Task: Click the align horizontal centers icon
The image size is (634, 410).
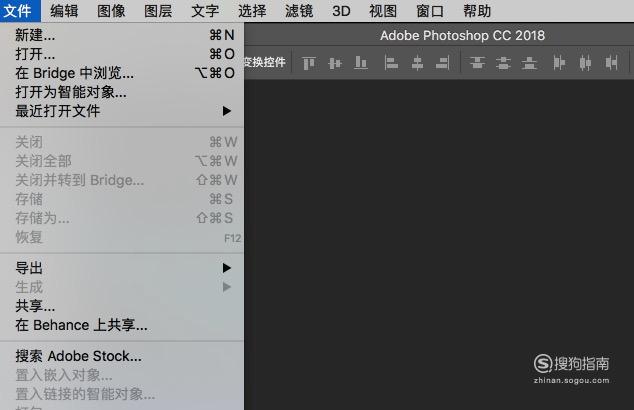Action: click(417, 63)
